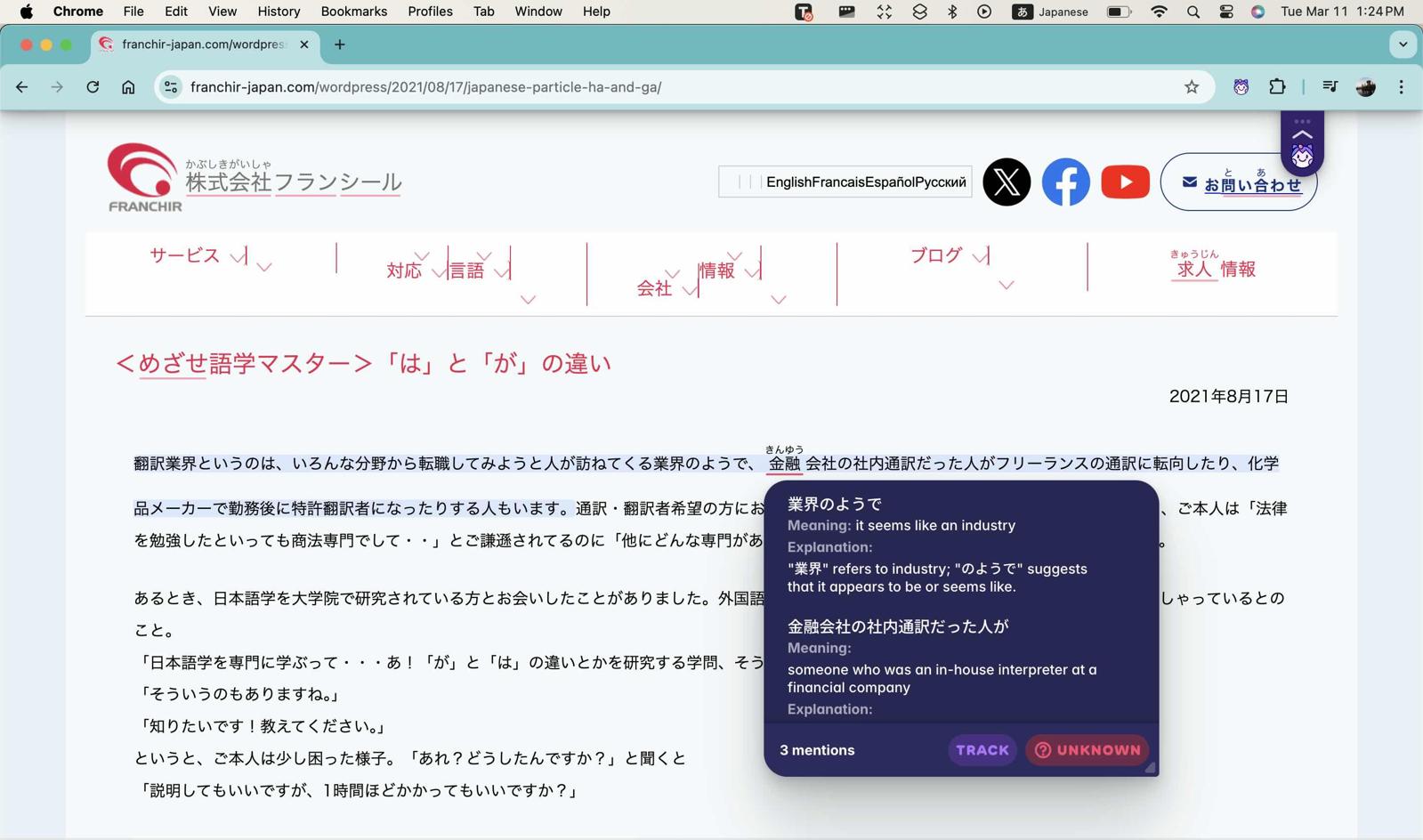Reload the page

93,86
